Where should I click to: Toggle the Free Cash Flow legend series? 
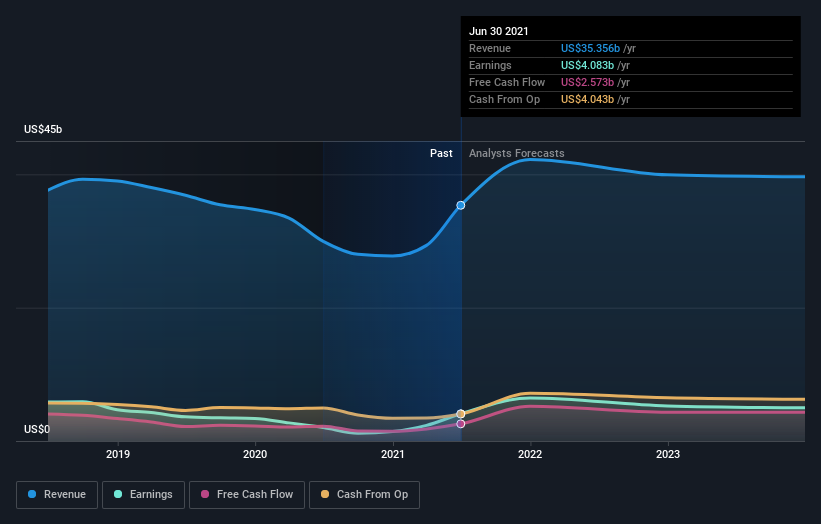(x=247, y=495)
